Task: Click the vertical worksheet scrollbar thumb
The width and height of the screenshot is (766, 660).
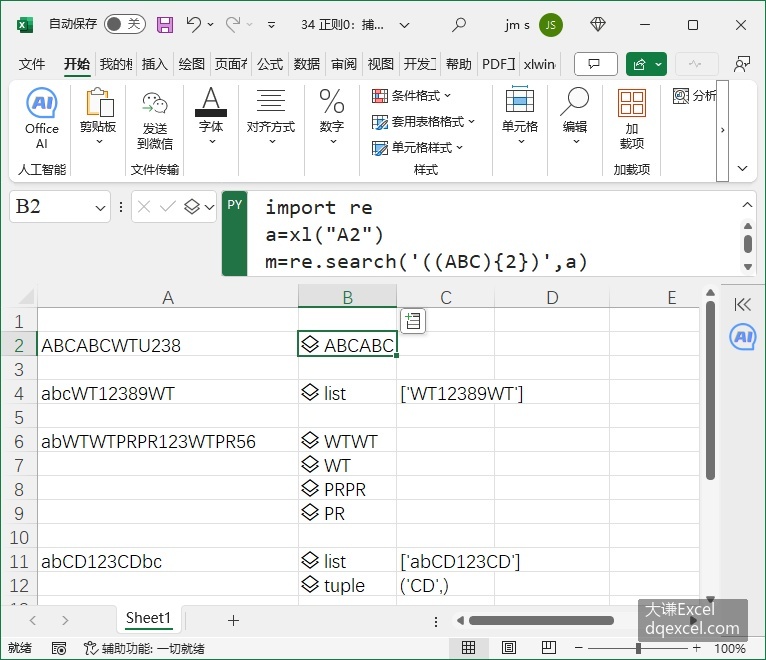Action: point(710,390)
